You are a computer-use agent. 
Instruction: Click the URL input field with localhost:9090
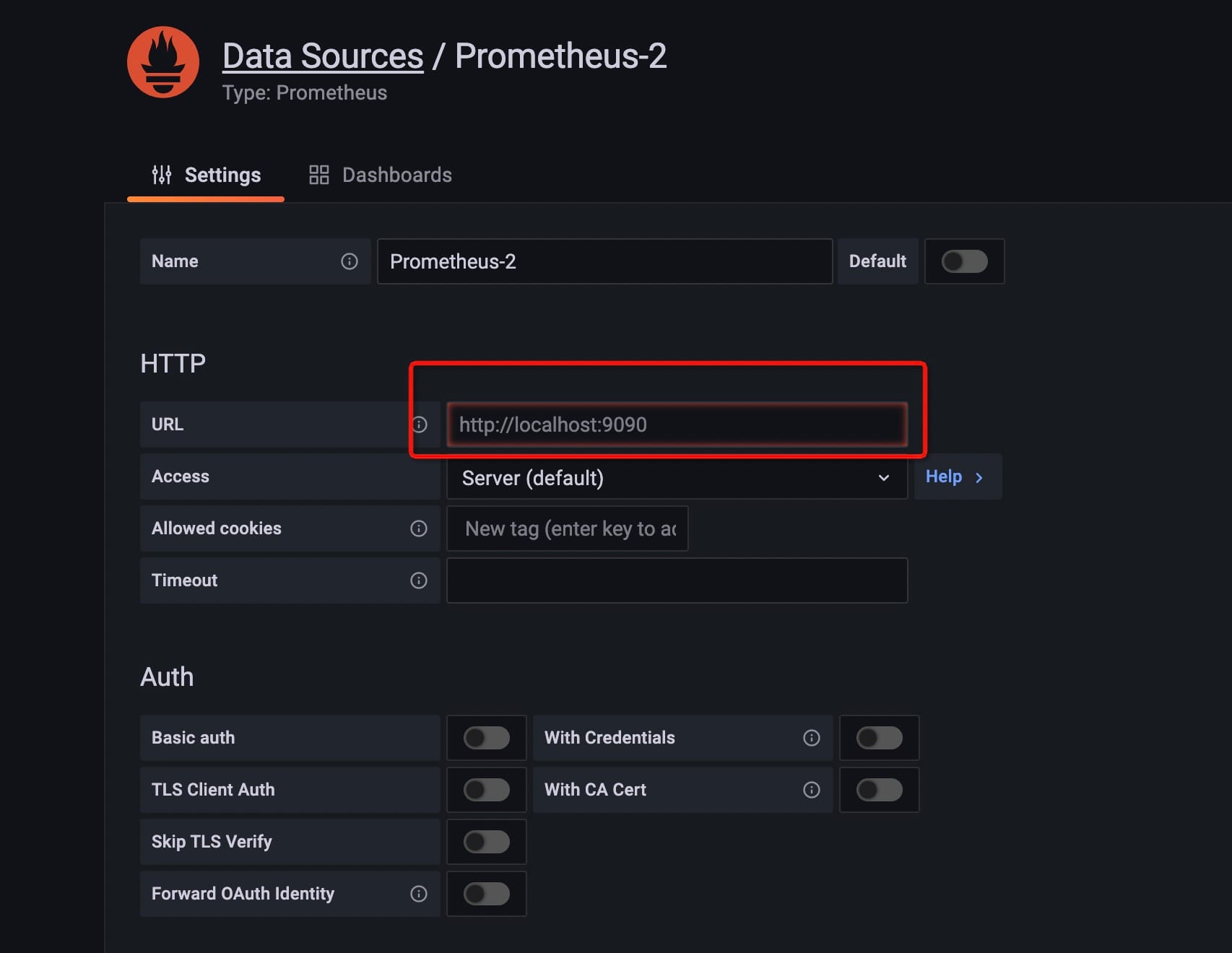click(677, 425)
